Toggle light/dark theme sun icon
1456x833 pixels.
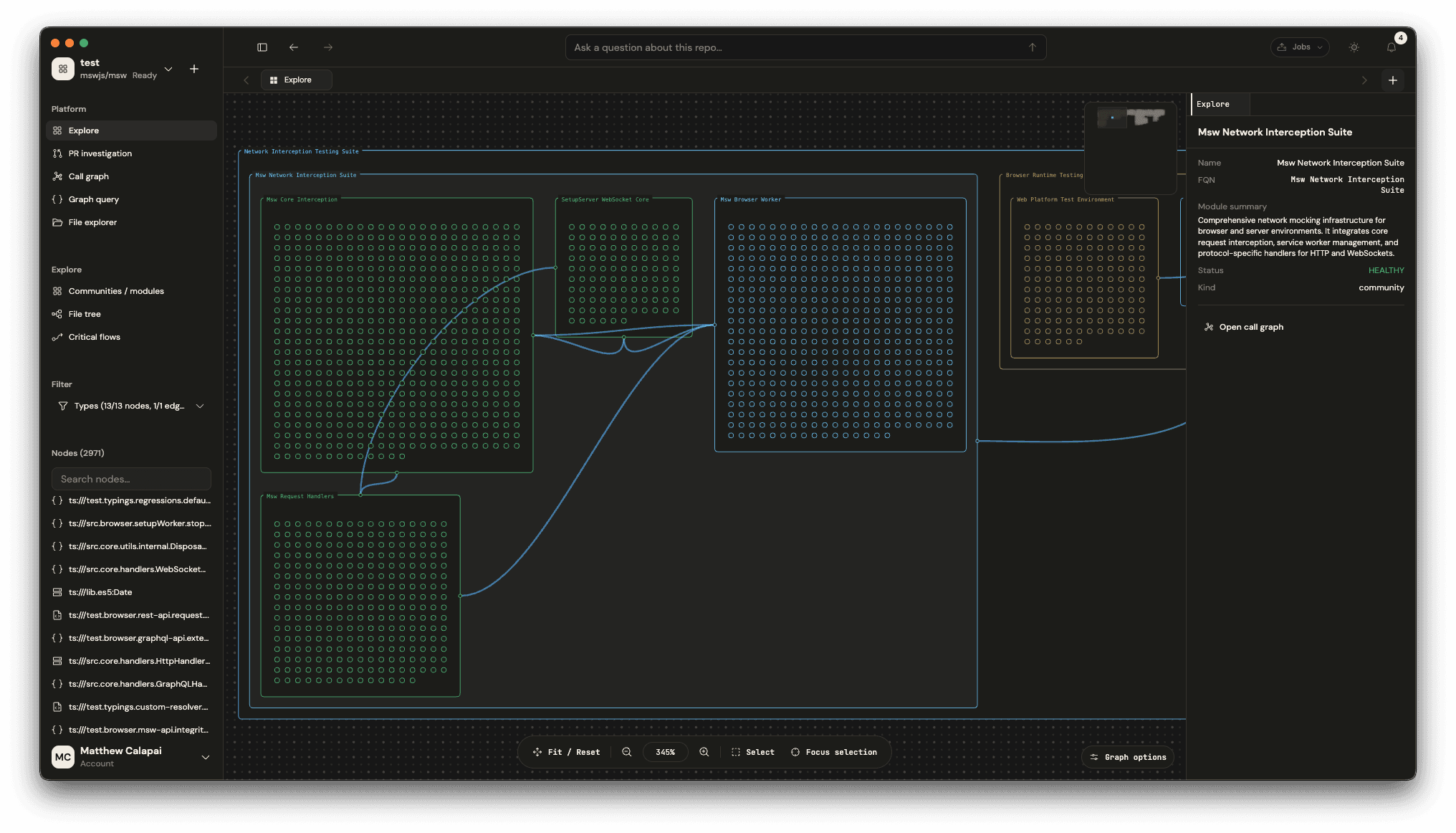[1354, 47]
